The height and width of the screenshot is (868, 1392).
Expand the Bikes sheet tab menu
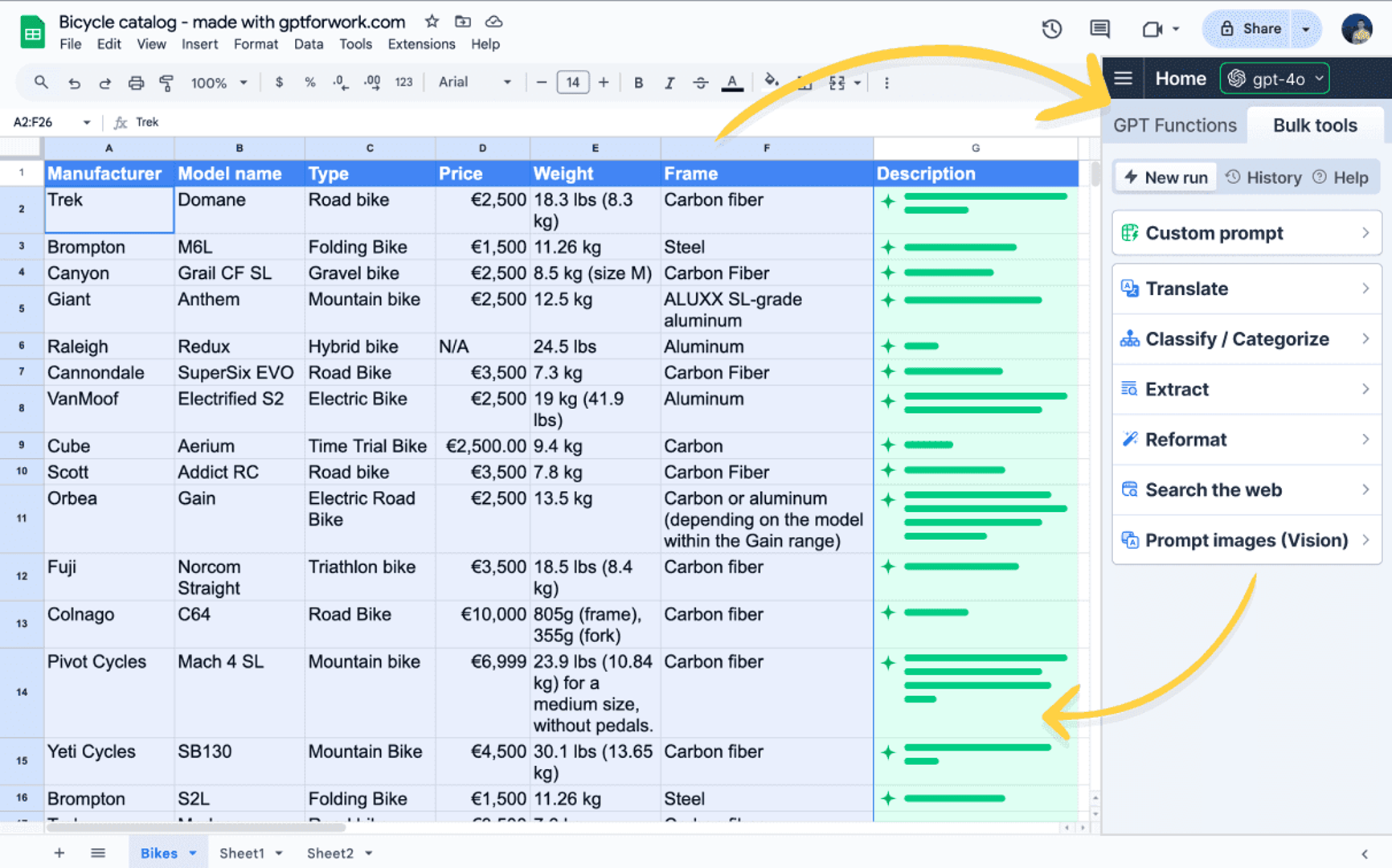(x=192, y=853)
